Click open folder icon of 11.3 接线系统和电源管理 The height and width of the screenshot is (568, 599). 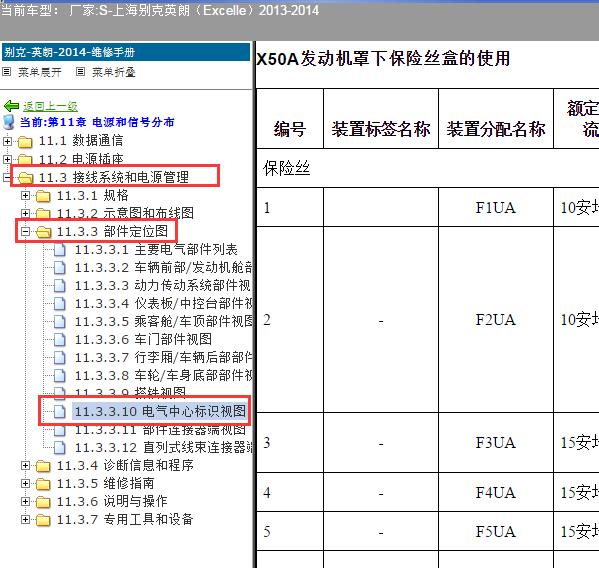(25, 178)
